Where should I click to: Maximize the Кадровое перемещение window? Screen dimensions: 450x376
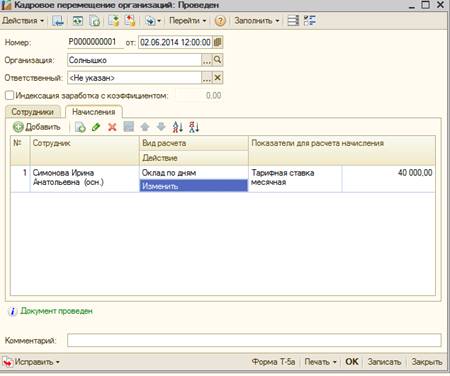426,5
